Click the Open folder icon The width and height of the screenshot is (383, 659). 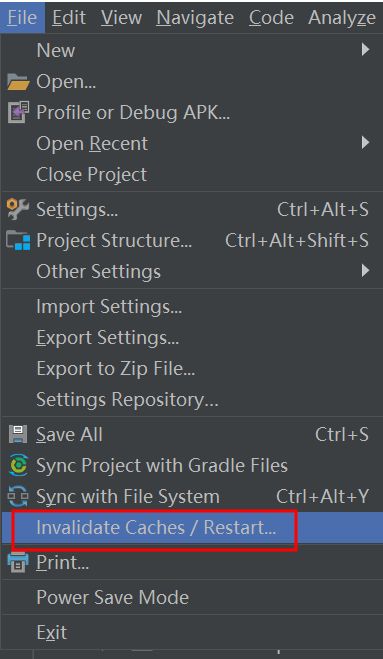[x=18, y=82]
